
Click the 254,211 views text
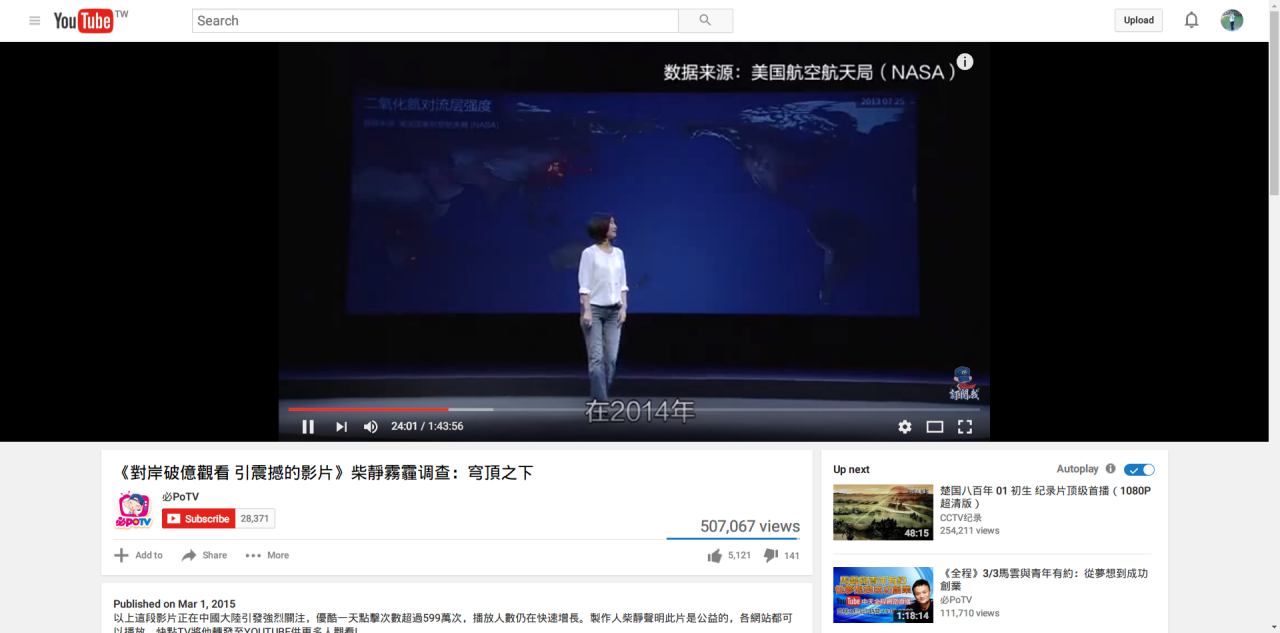point(969,530)
